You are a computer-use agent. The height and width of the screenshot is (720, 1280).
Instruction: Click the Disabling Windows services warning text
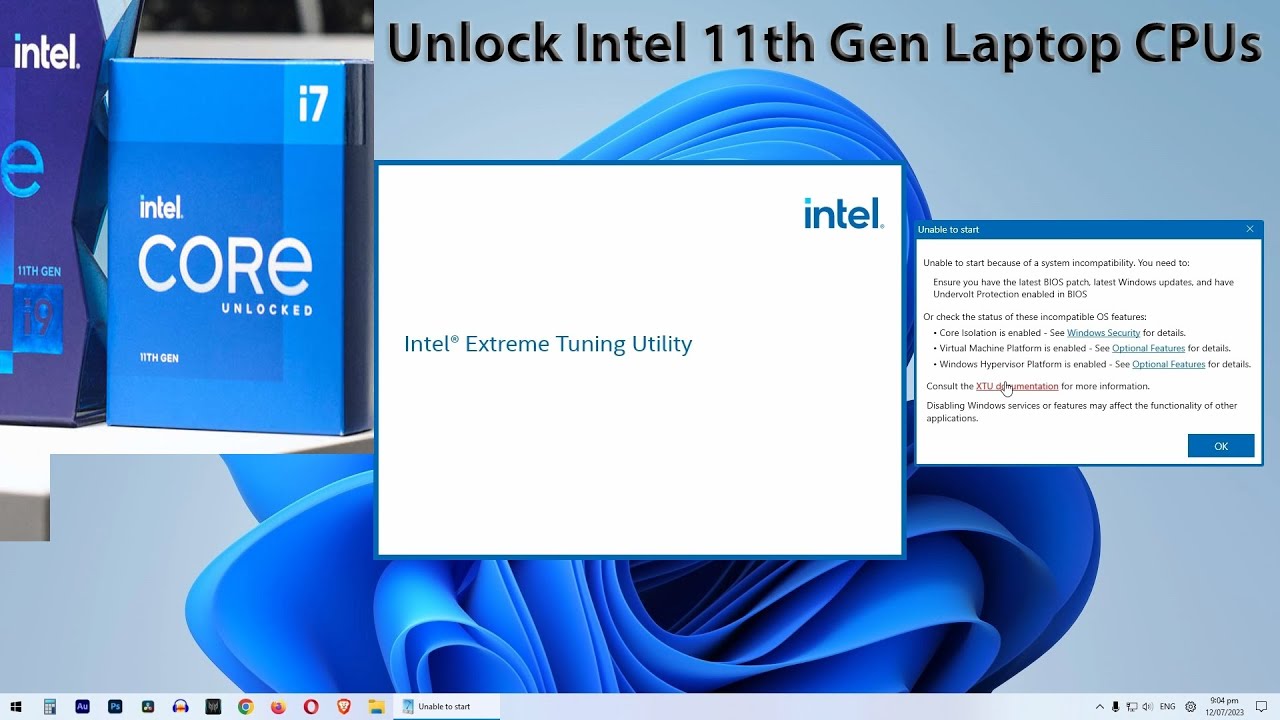click(x=1081, y=412)
